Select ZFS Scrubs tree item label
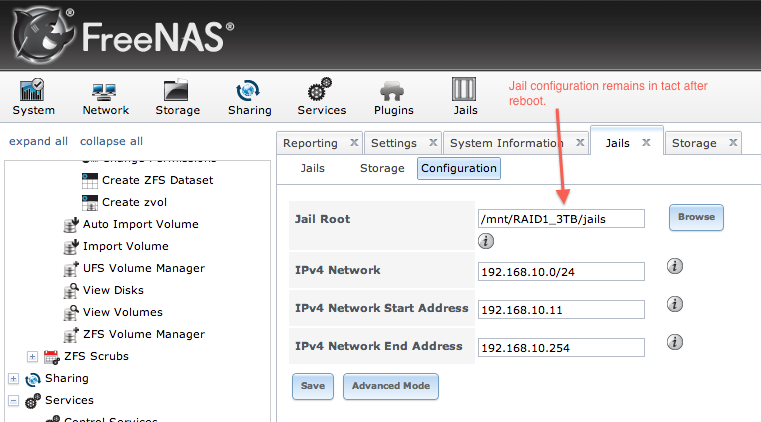 pos(96,357)
